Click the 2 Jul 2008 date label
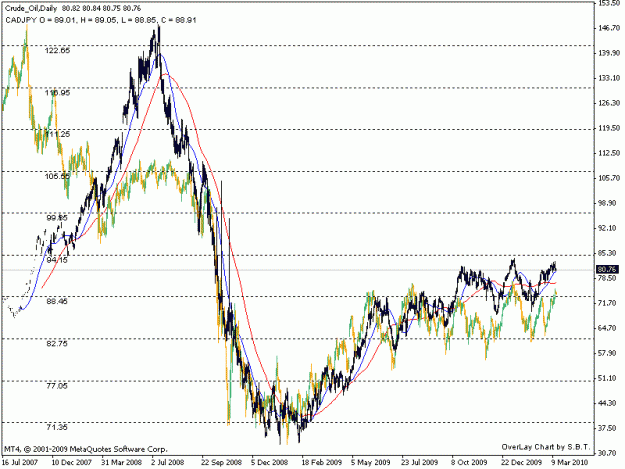This screenshot has width=625, height=469. (167, 462)
